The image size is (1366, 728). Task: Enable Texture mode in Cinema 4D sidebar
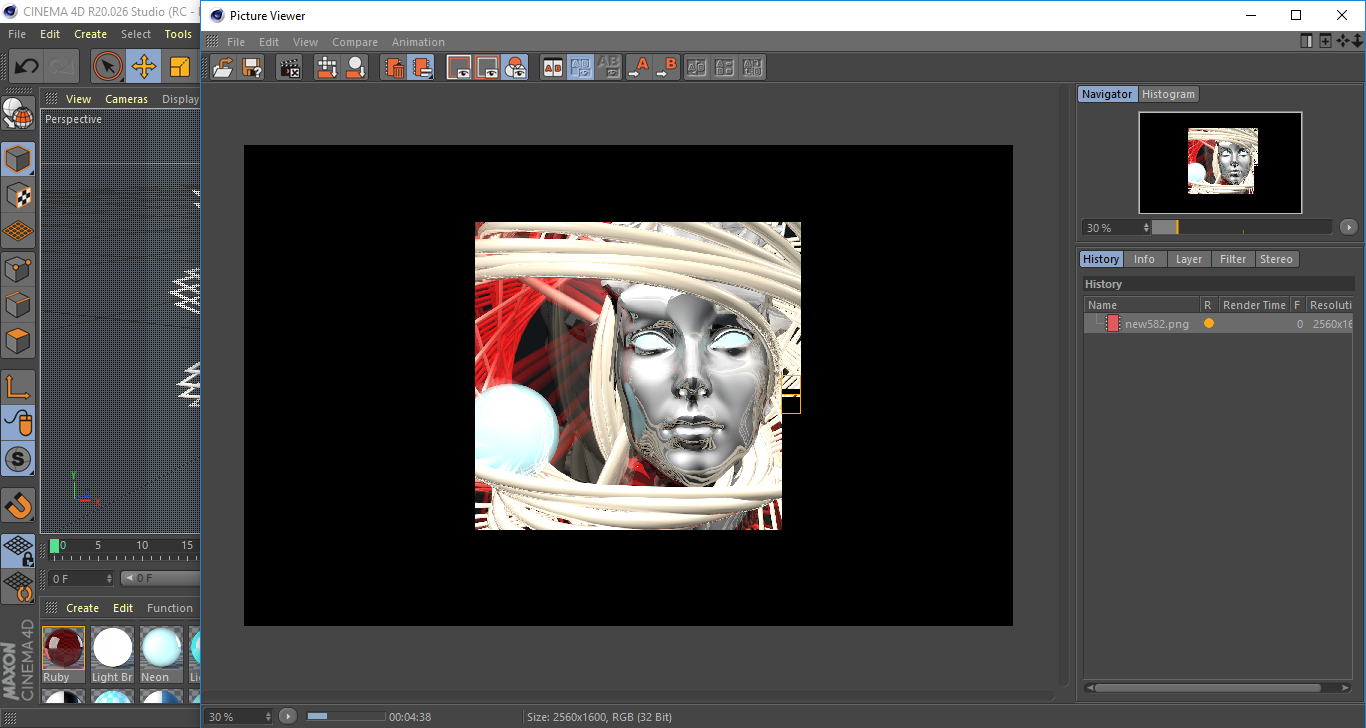(18, 195)
